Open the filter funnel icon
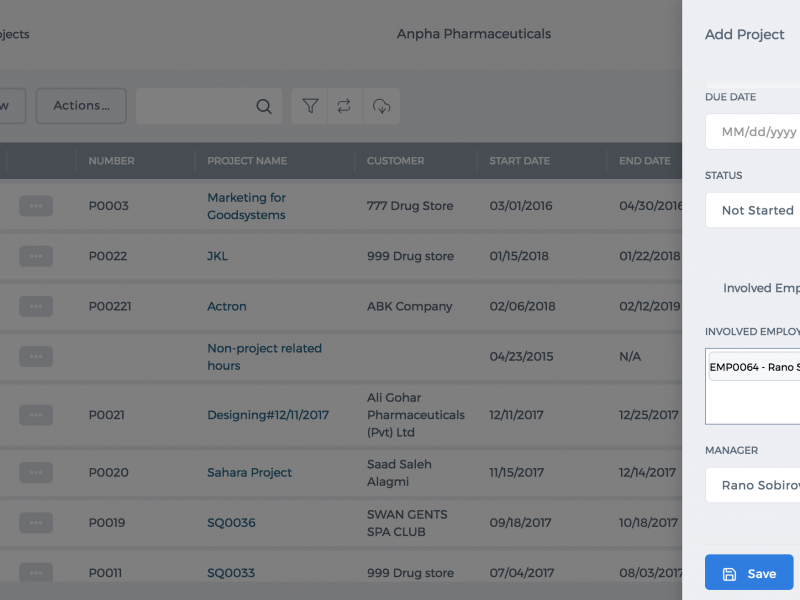 [310, 106]
